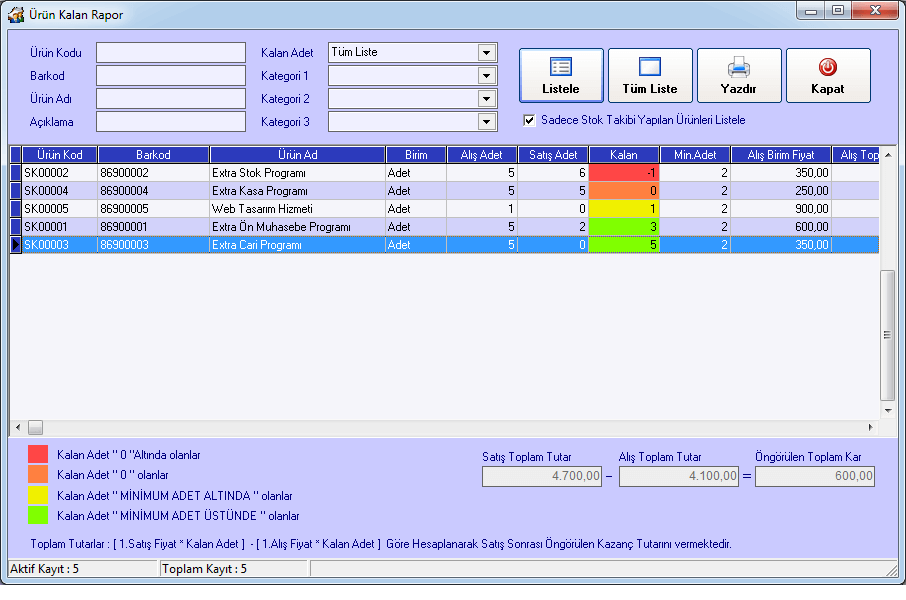Image resolution: width=906 pixels, height=600 pixels.
Task: Sort by the Ürün Ad column header
Action: pyautogui.click(x=298, y=155)
